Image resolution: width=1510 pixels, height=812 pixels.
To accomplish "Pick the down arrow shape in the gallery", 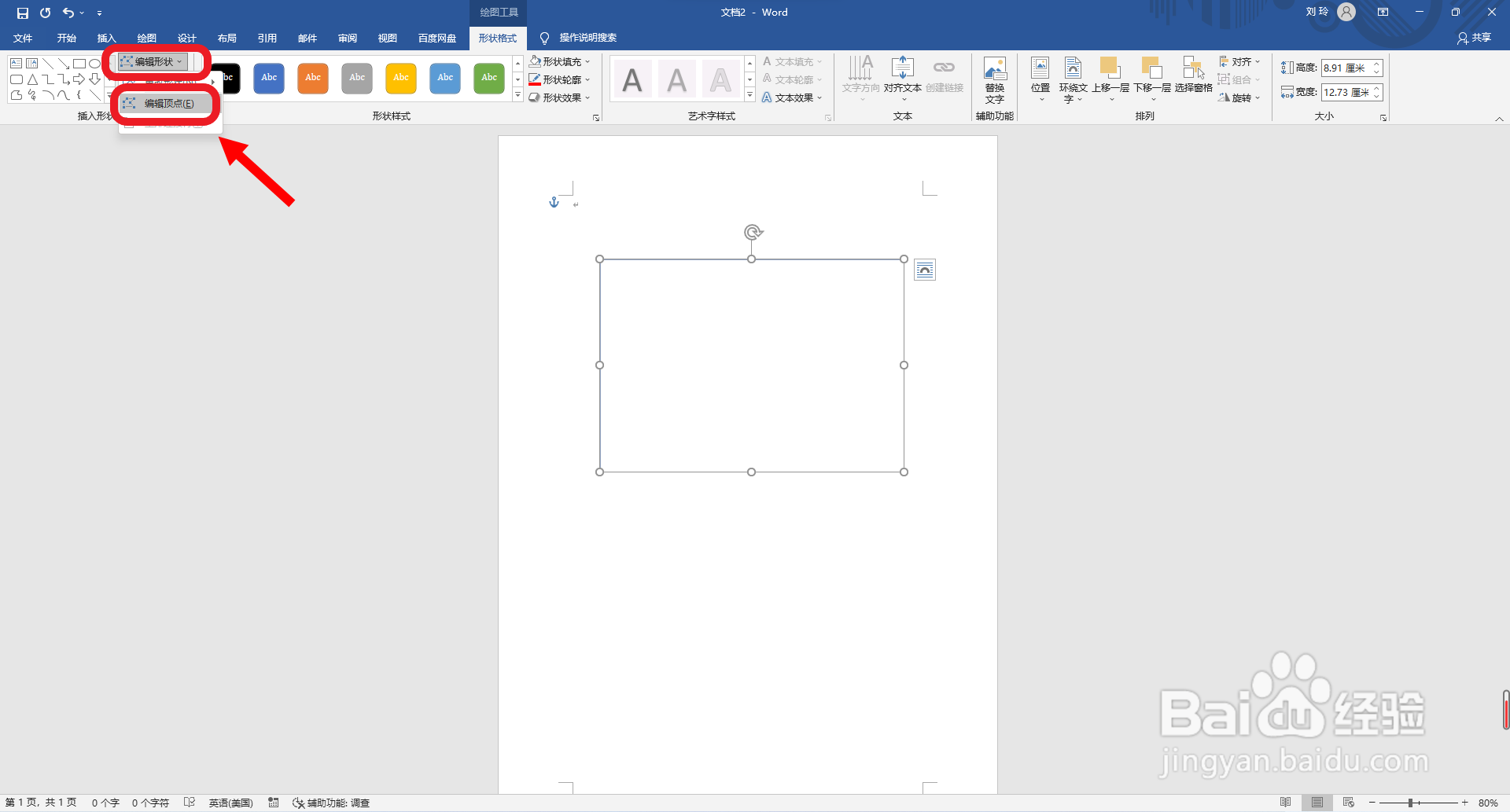I will coord(94,79).
